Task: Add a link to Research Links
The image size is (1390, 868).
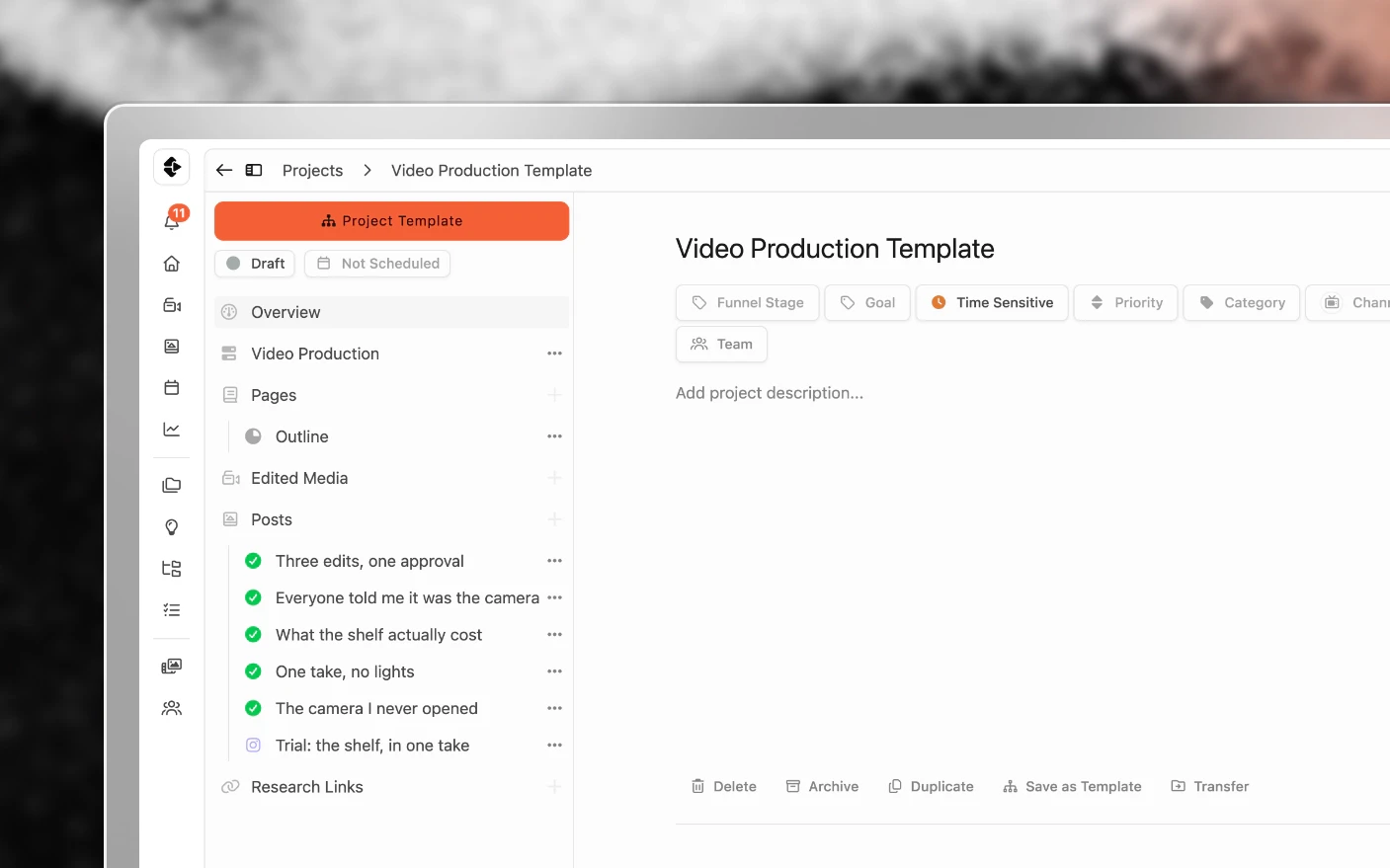Action: (x=554, y=787)
